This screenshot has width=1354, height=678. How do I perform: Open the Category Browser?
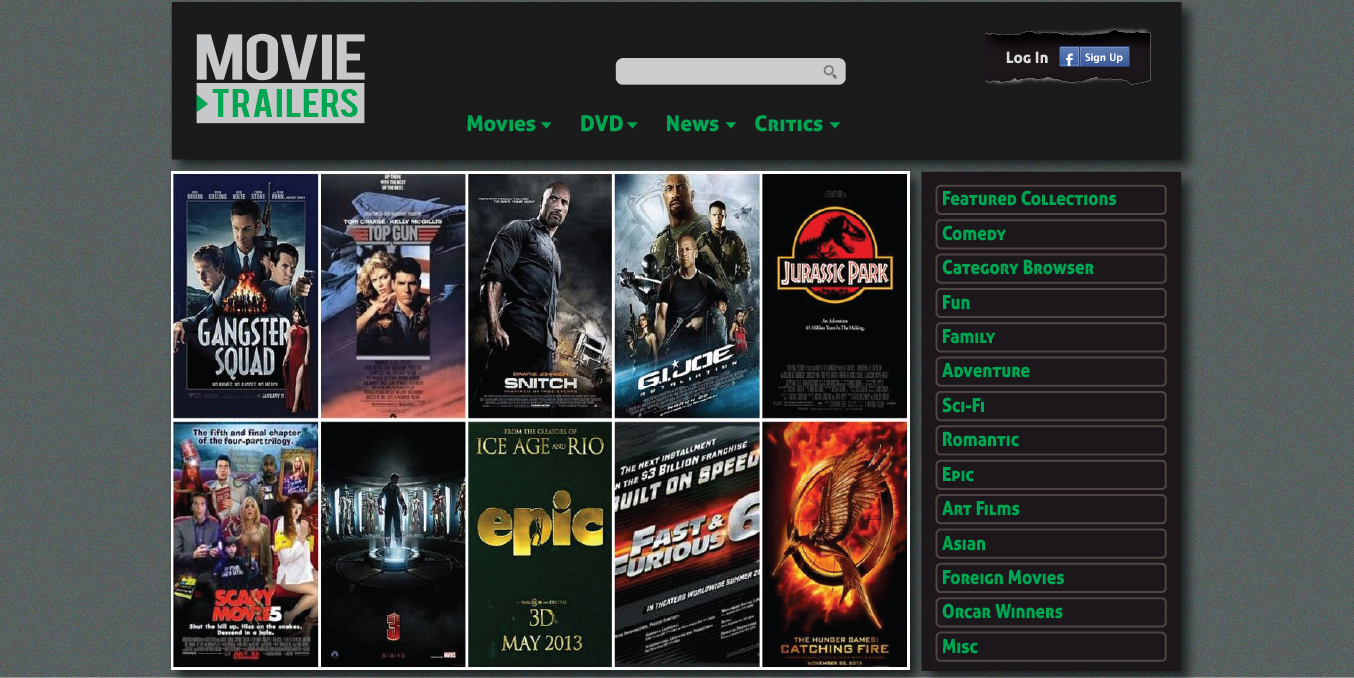tap(1051, 268)
